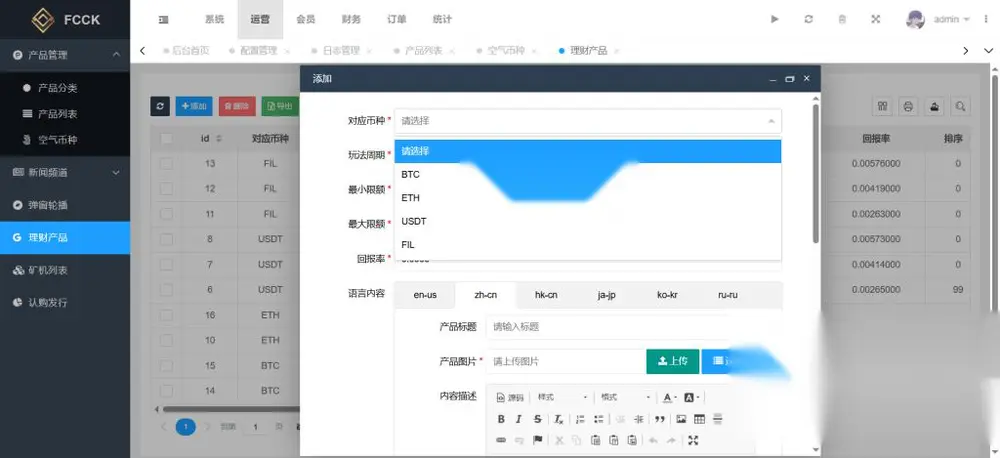Open table search with magnifier icon
This screenshot has height=458, width=1000.
960,106
